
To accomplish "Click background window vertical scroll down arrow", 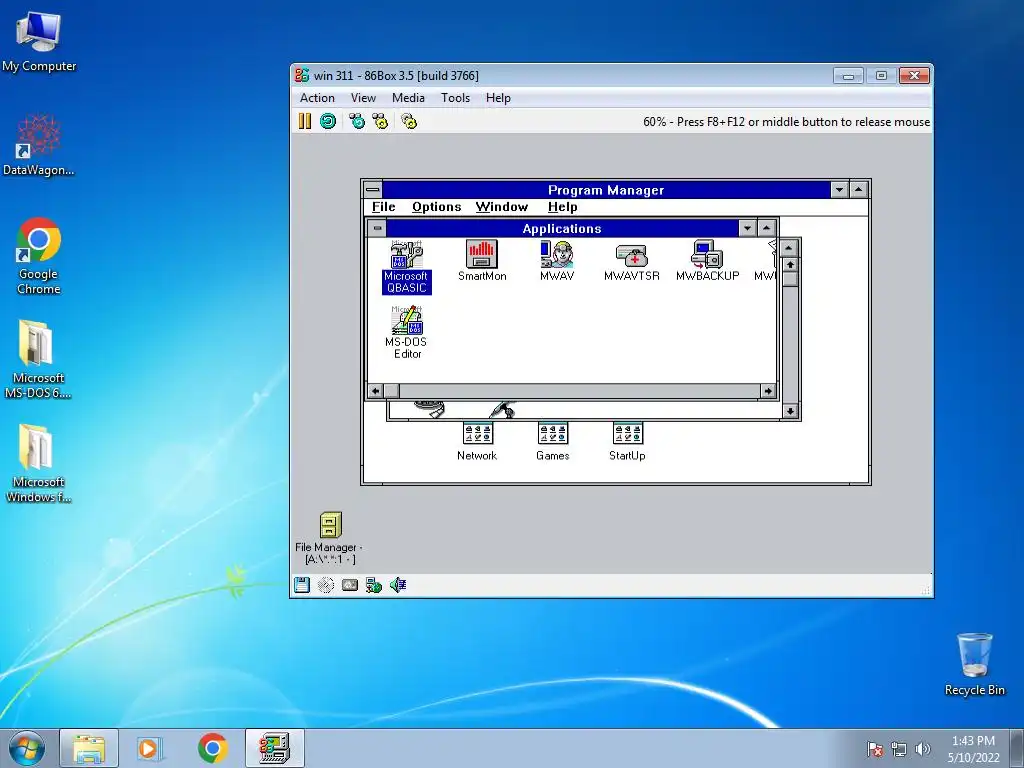I will (790, 411).
